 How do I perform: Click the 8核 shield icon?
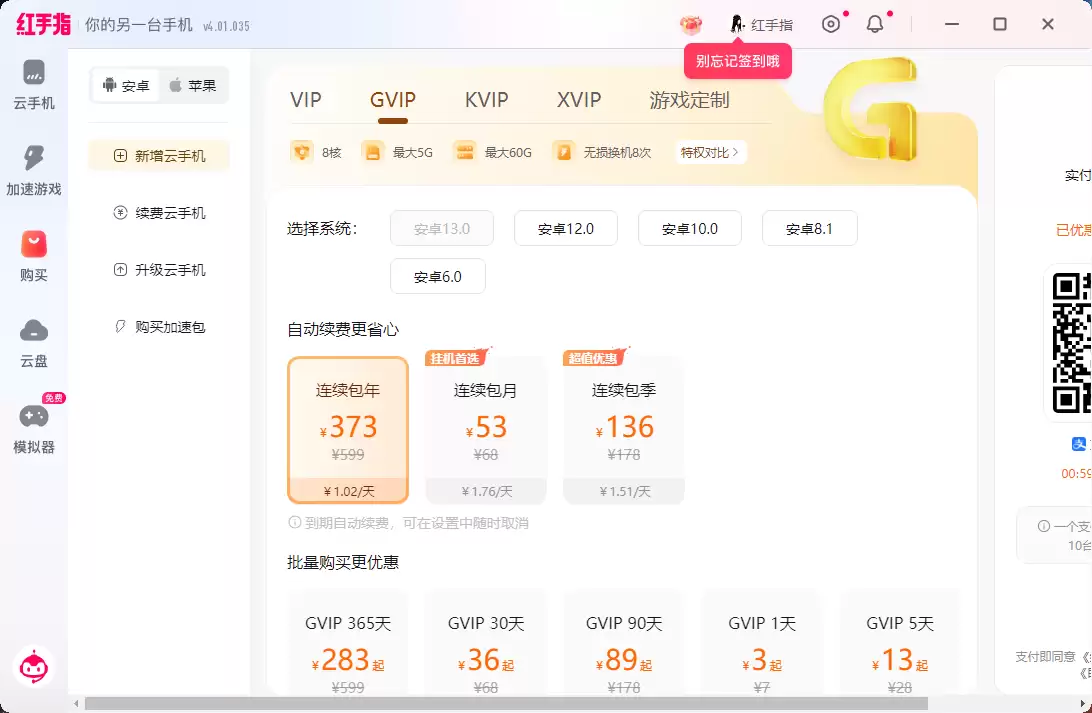[x=302, y=151]
